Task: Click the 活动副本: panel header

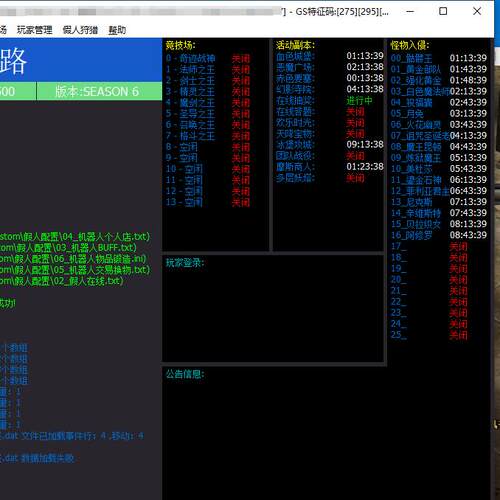Action: 295,45
